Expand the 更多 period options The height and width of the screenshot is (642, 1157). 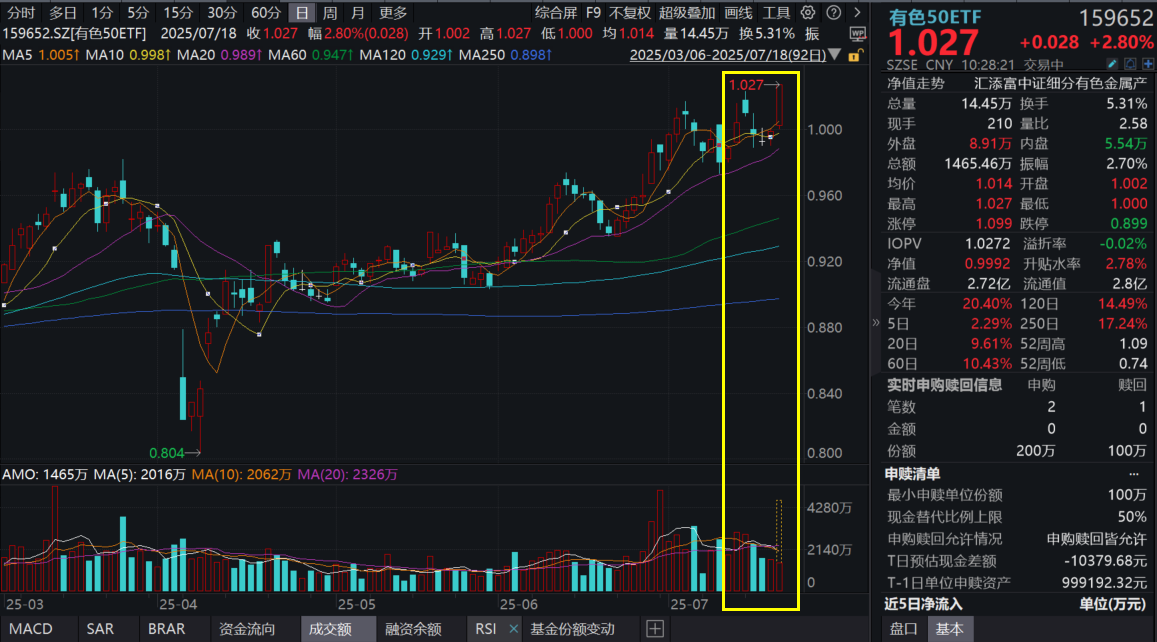[x=394, y=12]
